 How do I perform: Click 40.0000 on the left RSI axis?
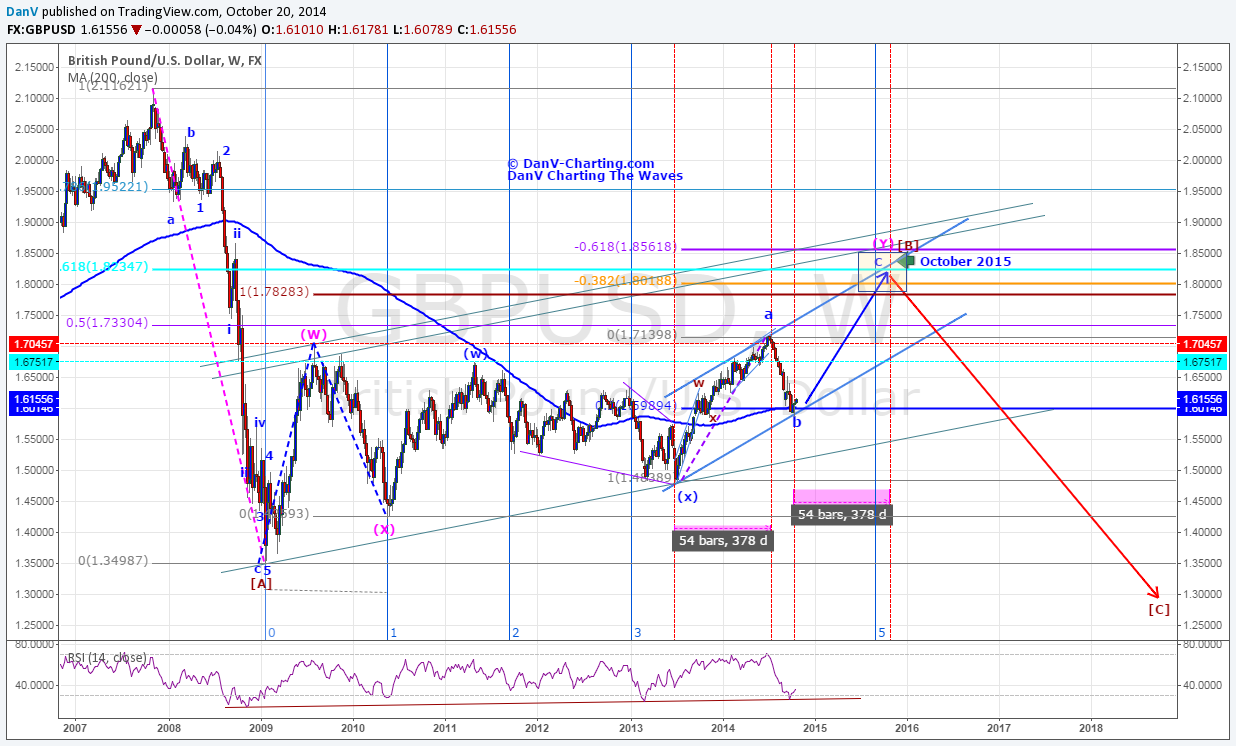[34, 685]
